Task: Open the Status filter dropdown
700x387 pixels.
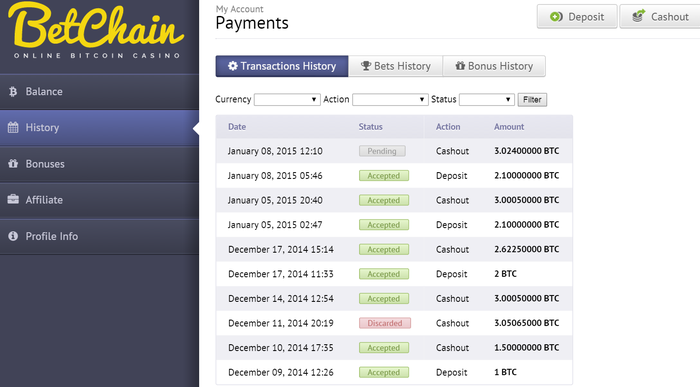Action: pyautogui.click(x=487, y=99)
